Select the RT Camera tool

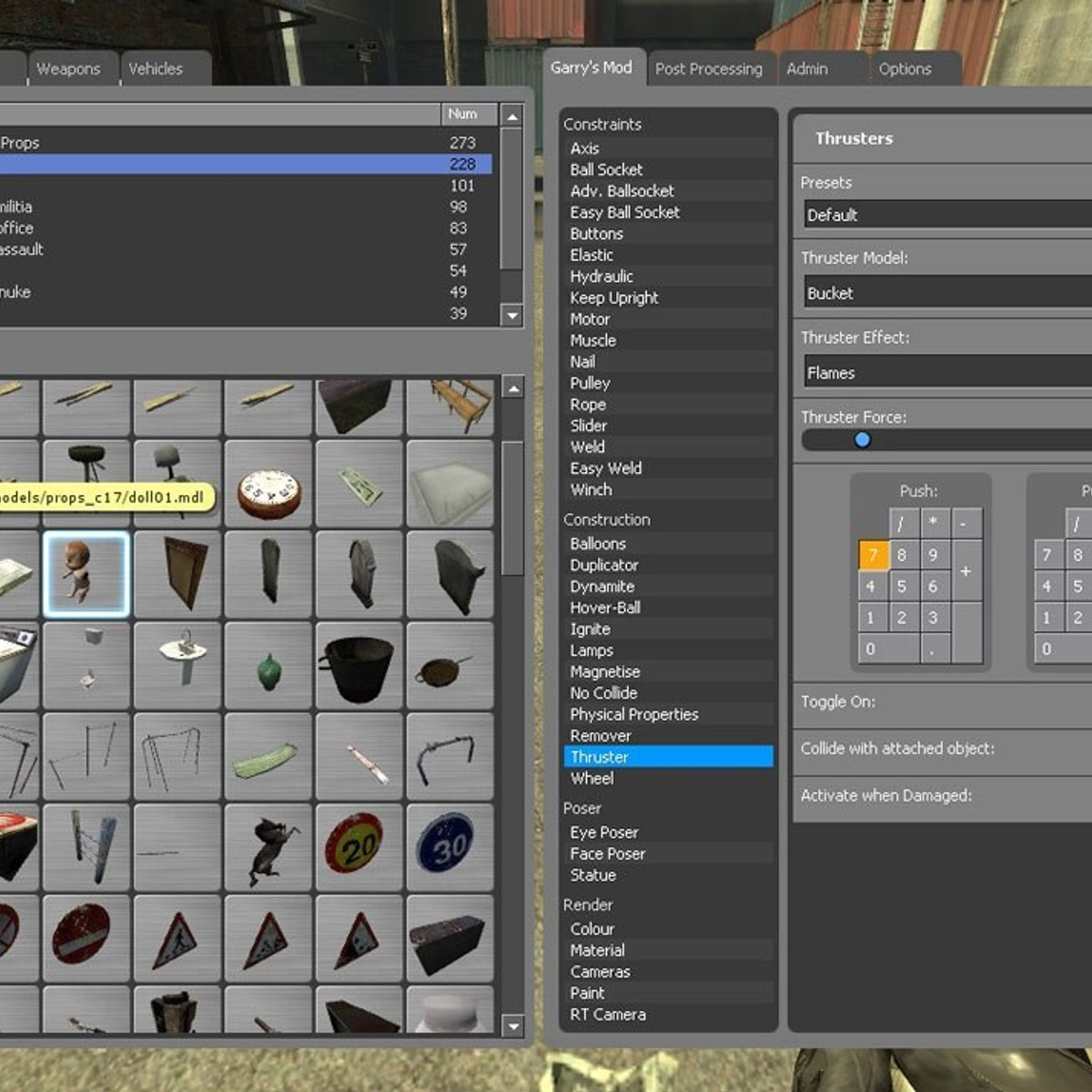(x=669, y=1014)
